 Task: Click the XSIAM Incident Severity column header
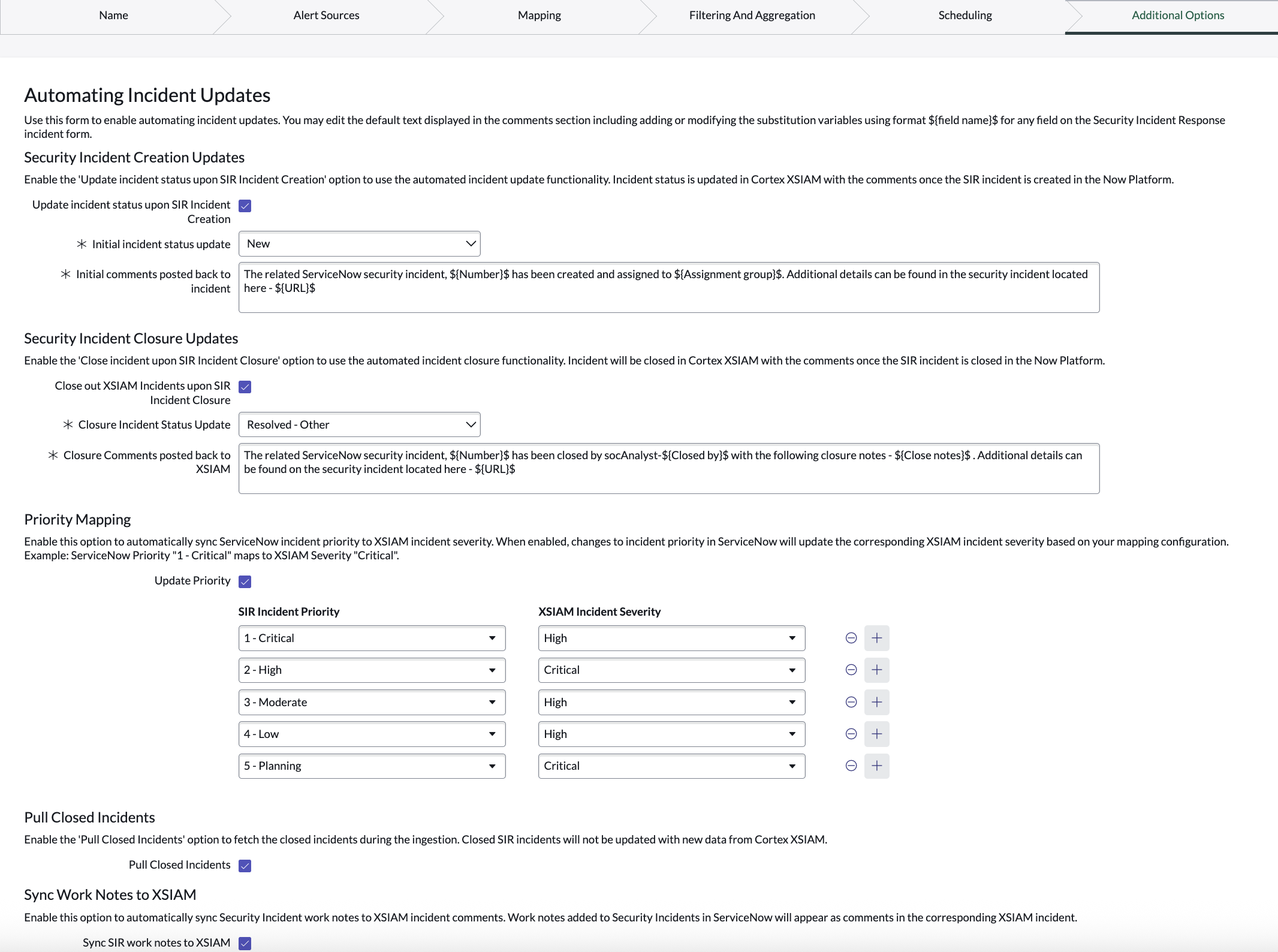tap(599, 611)
